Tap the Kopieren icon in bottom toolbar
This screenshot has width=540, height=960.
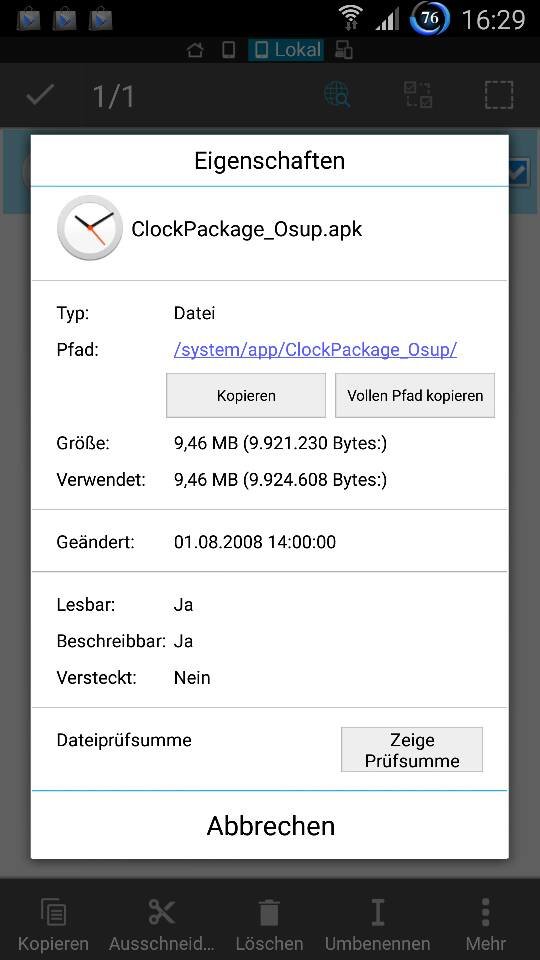click(53, 913)
